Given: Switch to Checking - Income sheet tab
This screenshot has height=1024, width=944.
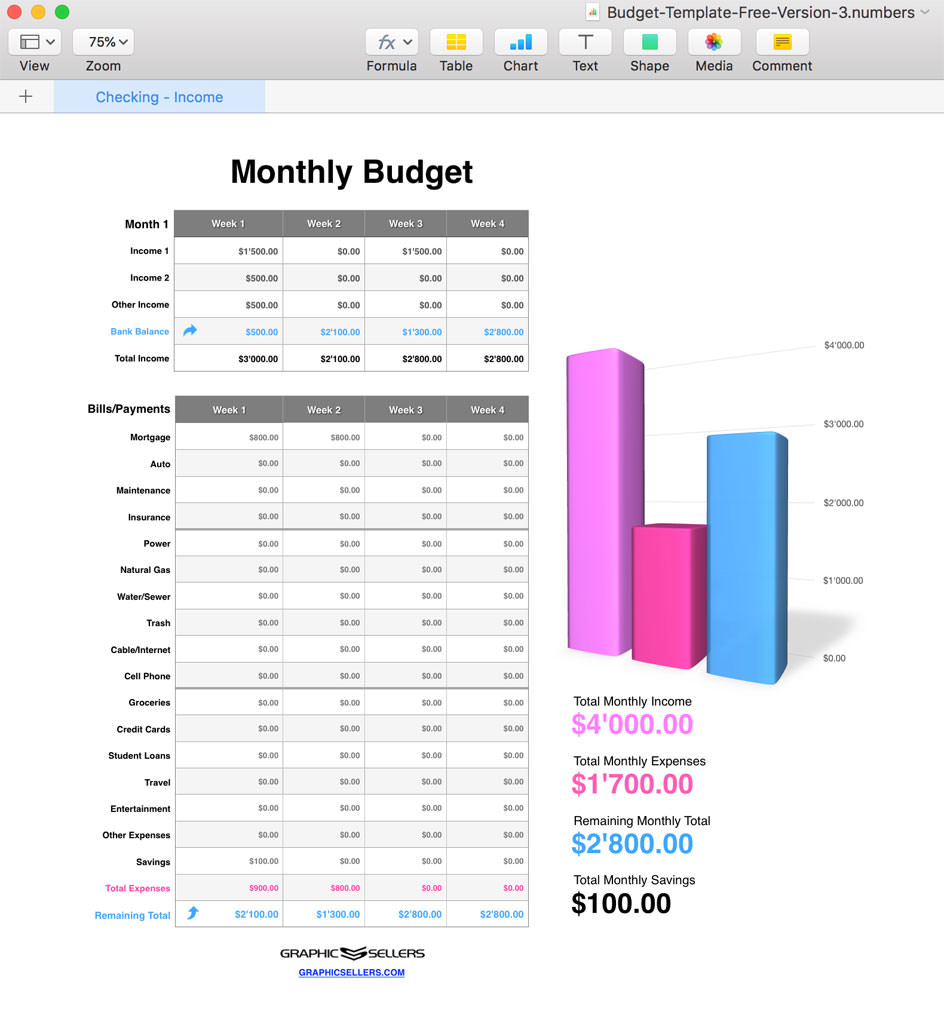Looking at the screenshot, I should click(159, 97).
